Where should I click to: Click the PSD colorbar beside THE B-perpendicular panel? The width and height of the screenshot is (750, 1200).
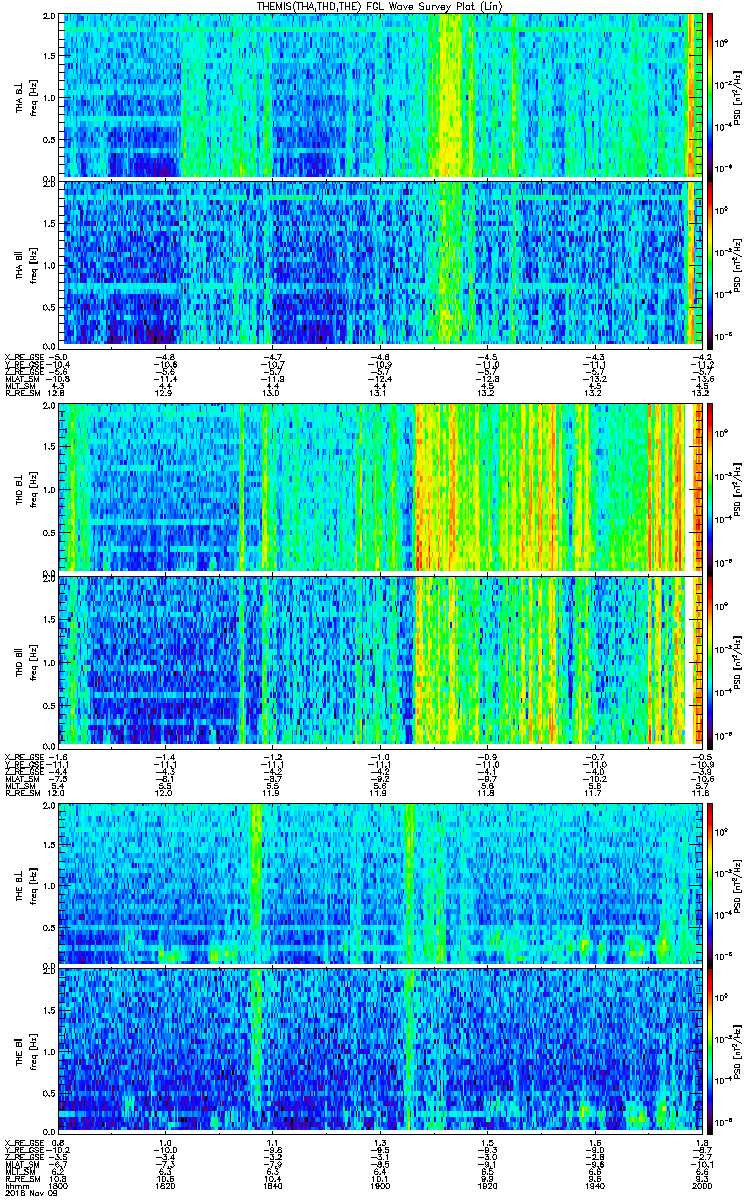pyautogui.click(x=710, y=884)
